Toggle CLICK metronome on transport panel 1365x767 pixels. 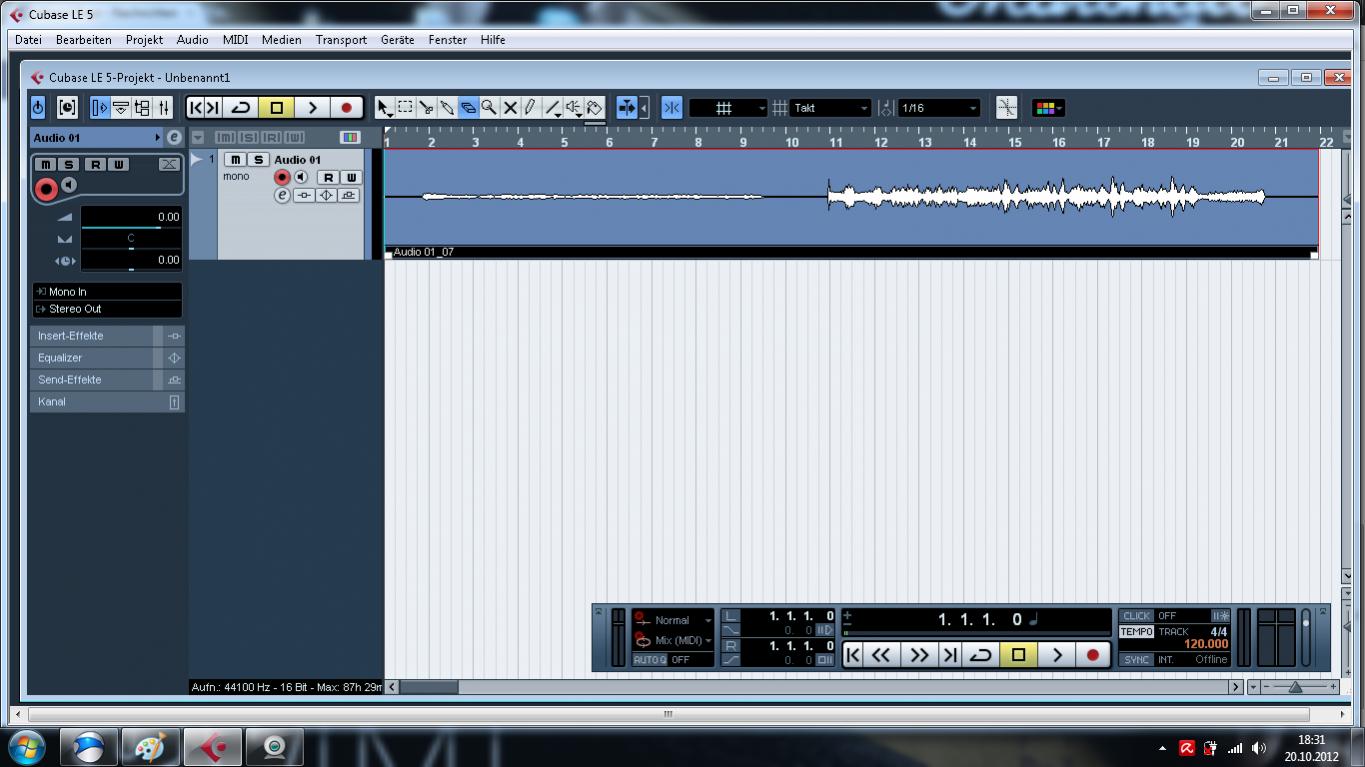pos(1136,616)
